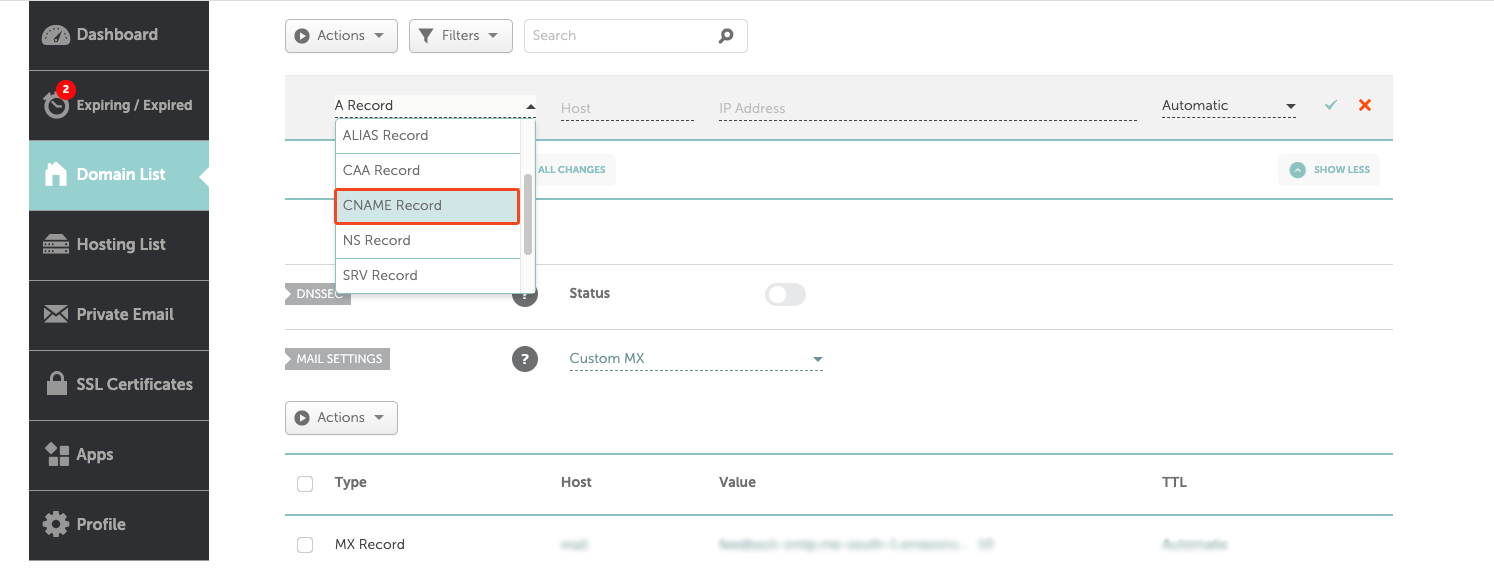Collapse the A Record type dropdown
Viewport: 1494px width, 573px height.
[x=435, y=106]
